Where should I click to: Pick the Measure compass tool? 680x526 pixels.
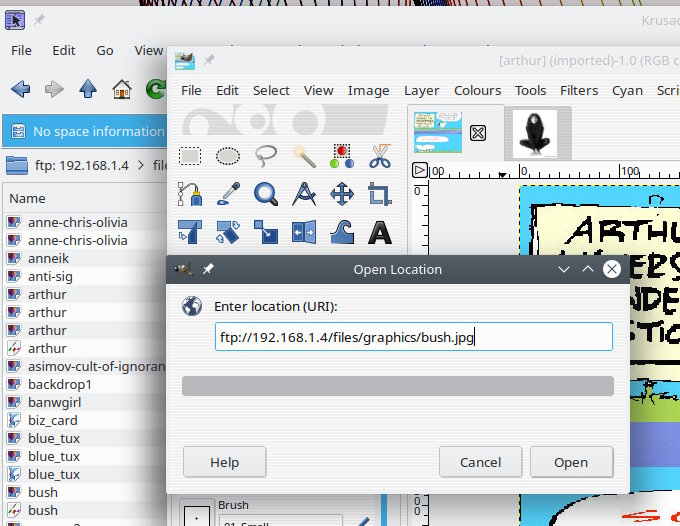point(304,194)
